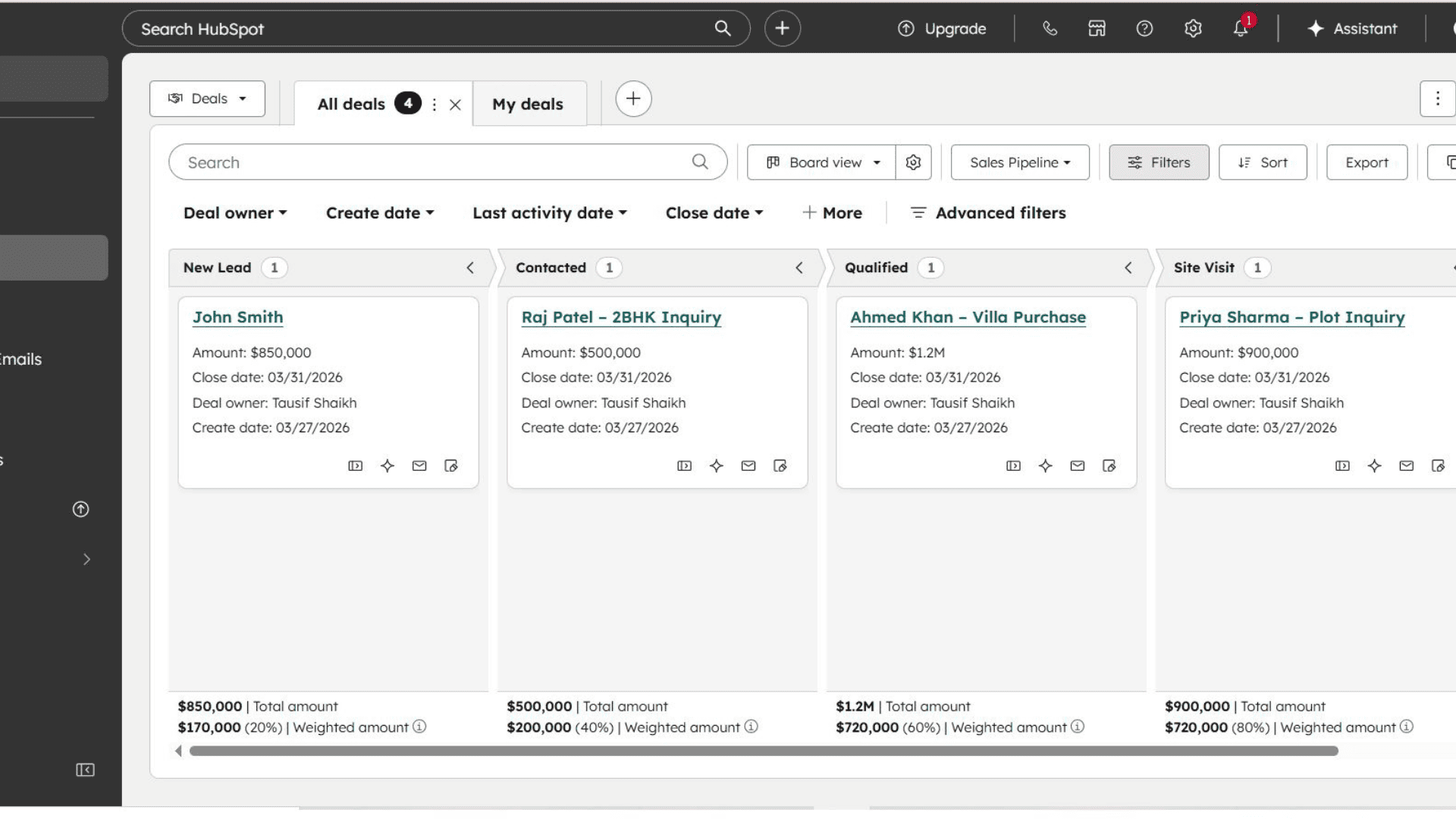This screenshot has height=819, width=1456.
Task: Open the settings gear in top bar
Action: click(1193, 29)
